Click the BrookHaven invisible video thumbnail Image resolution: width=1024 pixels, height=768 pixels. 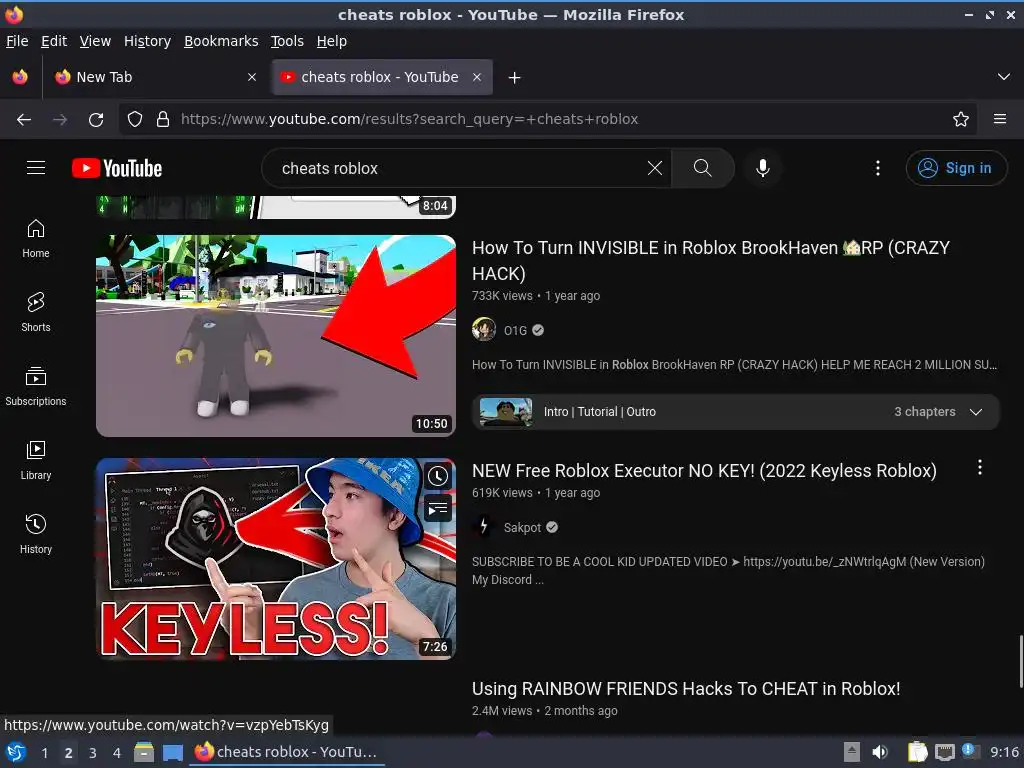click(276, 336)
